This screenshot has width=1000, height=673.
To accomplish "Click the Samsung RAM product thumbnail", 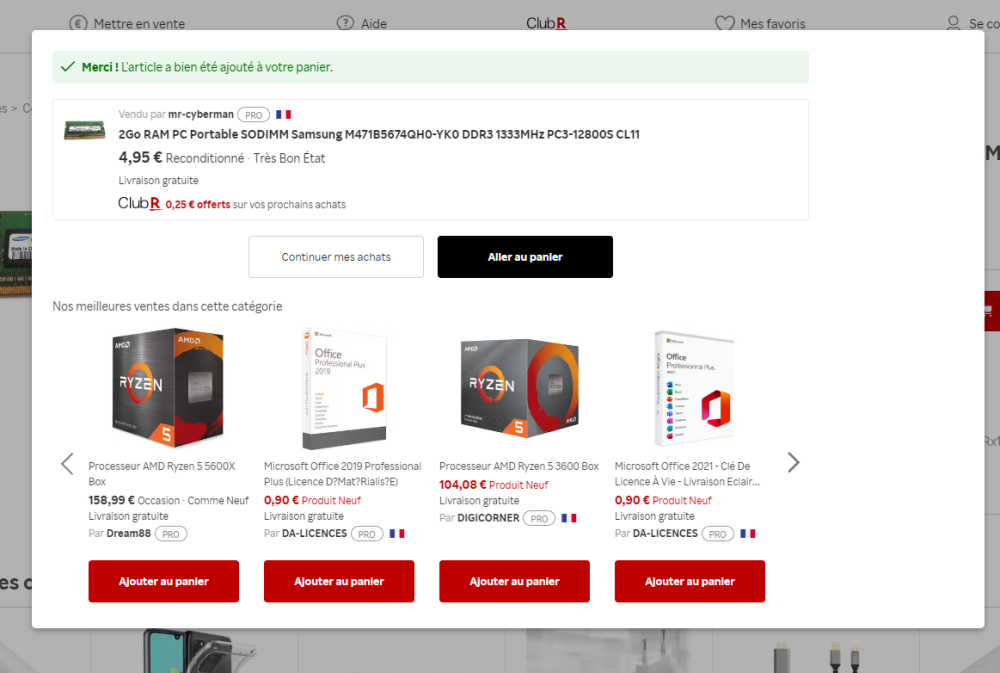I will 84,129.
